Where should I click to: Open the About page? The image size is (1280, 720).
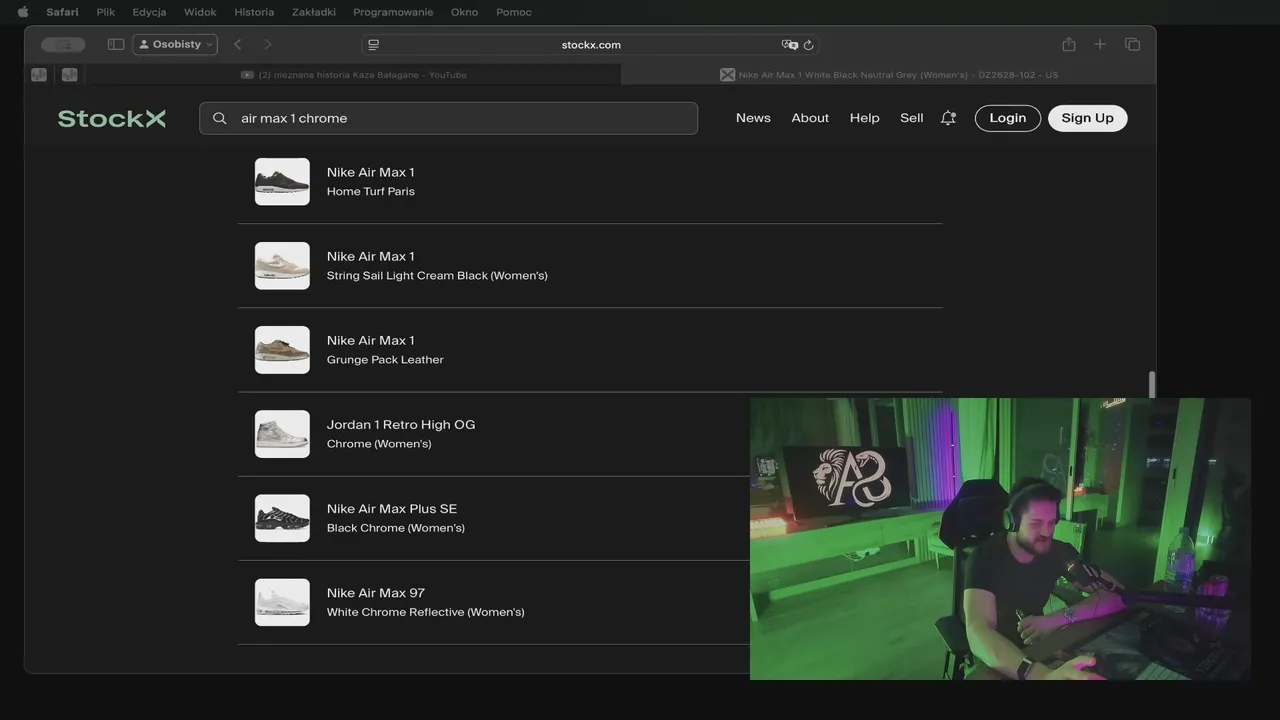click(810, 118)
